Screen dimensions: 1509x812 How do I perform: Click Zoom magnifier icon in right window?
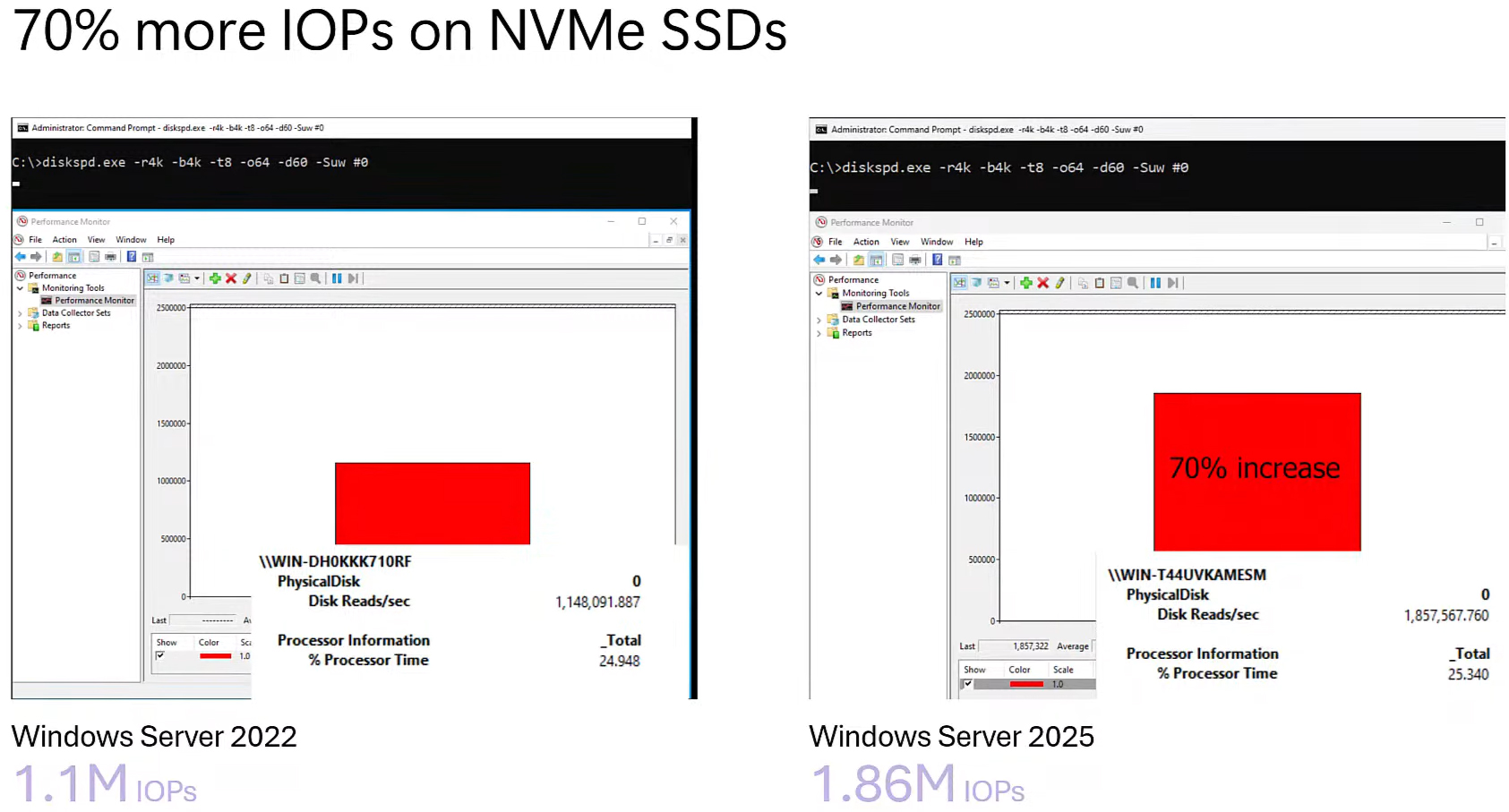1133,283
